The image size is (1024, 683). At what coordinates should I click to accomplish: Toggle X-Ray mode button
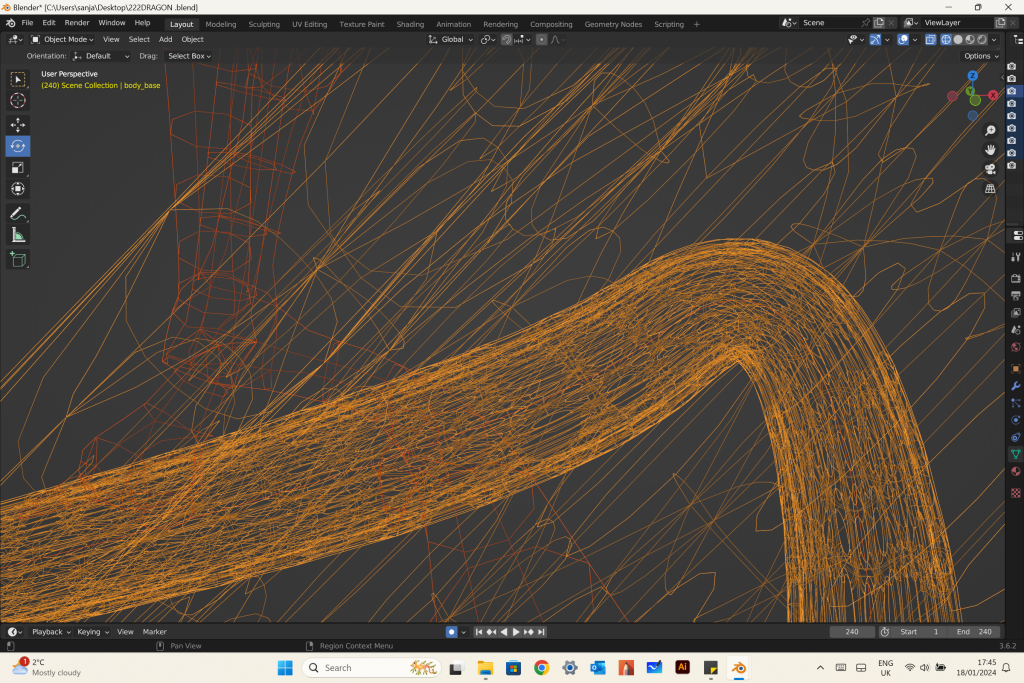pos(931,40)
